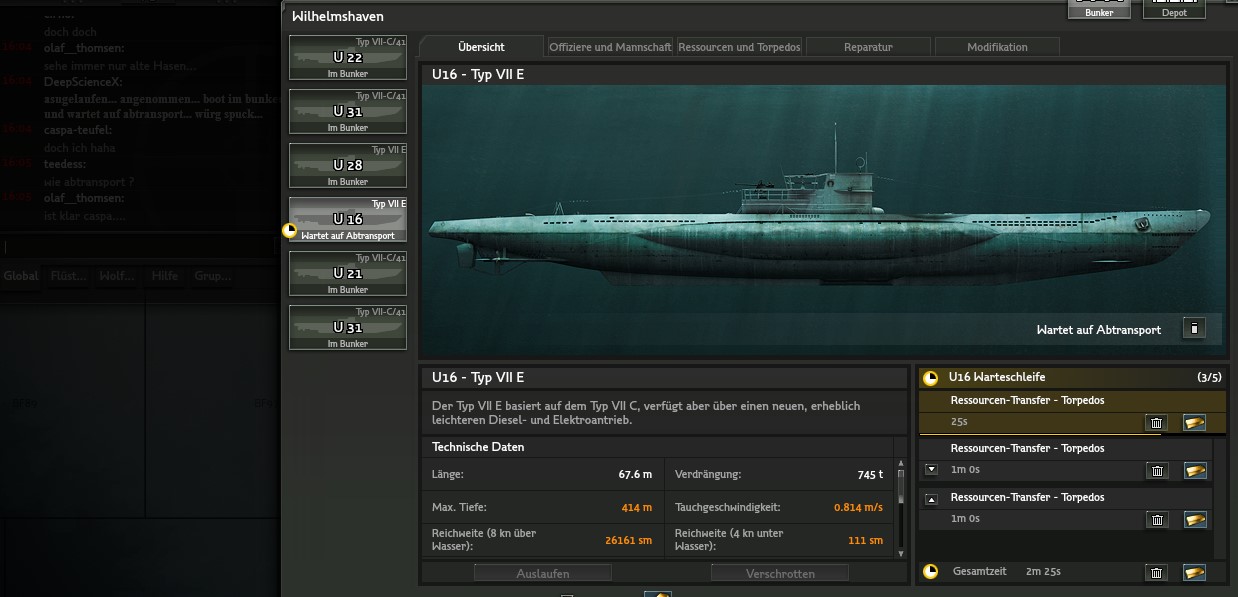Open the Depot view at the top

click(1174, 9)
